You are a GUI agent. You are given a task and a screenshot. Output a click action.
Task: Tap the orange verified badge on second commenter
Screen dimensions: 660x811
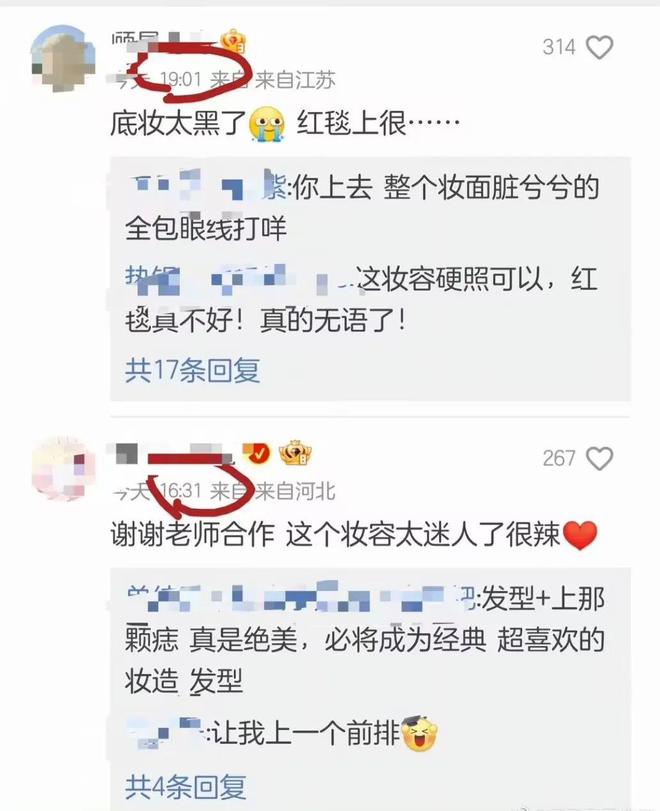(x=256, y=453)
